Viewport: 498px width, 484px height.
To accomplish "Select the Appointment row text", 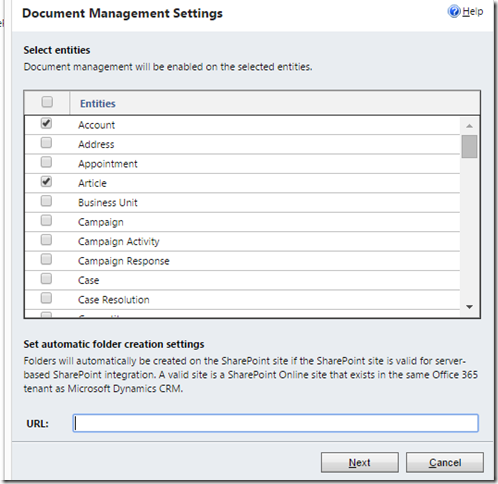I will (x=108, y=164).
